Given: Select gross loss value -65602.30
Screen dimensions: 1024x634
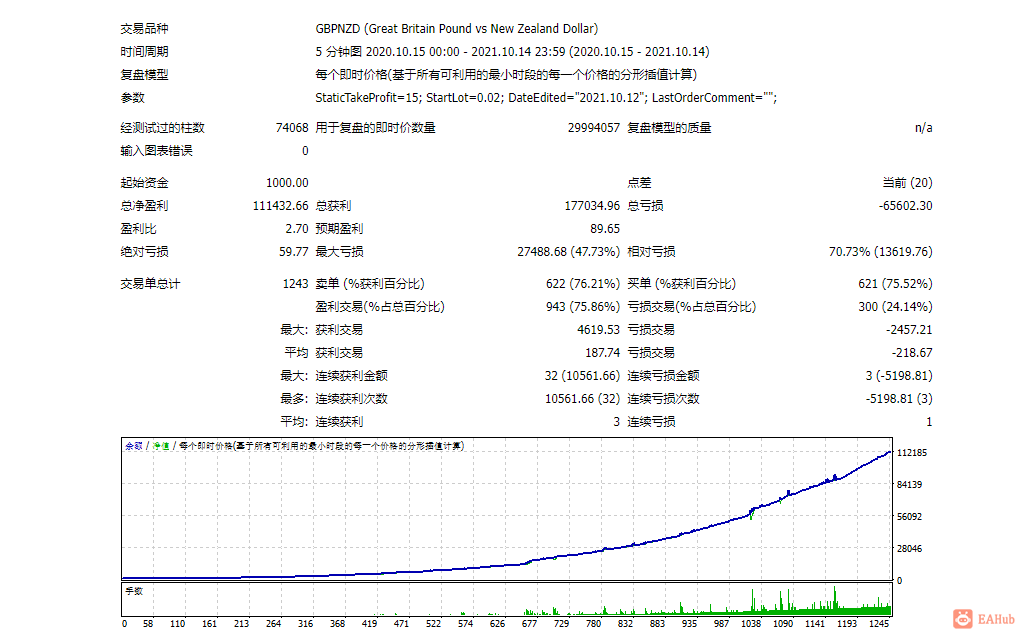Looking at the screenshot, I should click(x=905, y=206).
